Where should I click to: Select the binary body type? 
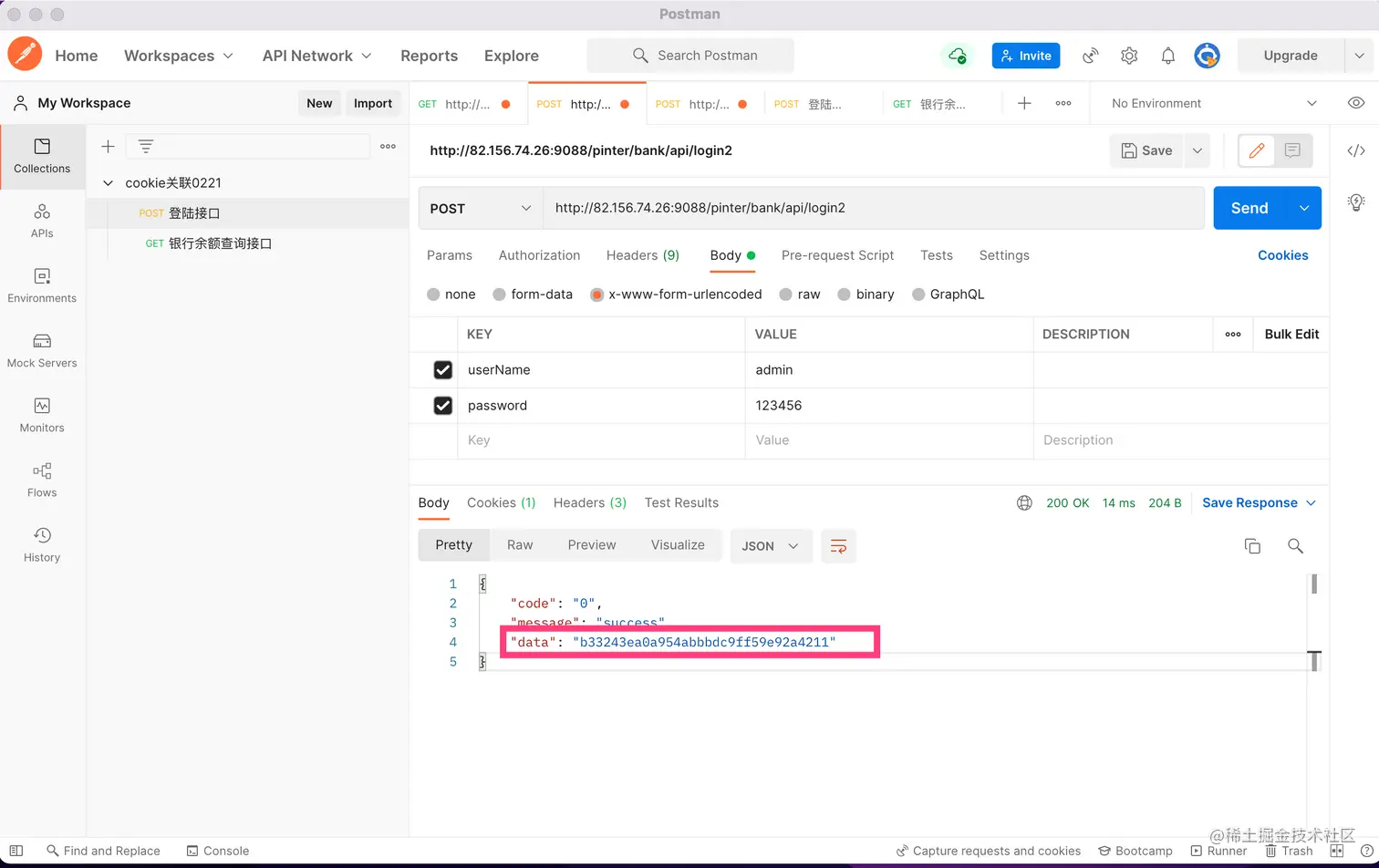tap(844, 294)
